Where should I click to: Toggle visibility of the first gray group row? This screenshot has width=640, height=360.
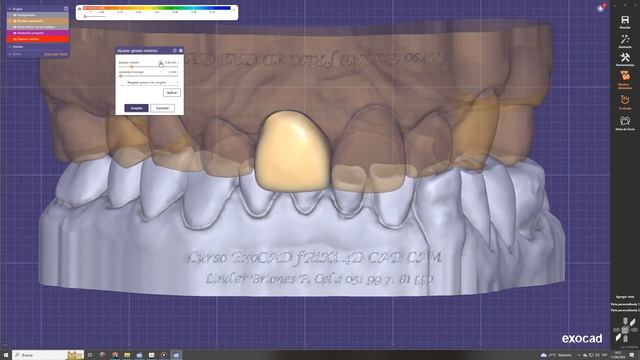(x=15, y=15)
